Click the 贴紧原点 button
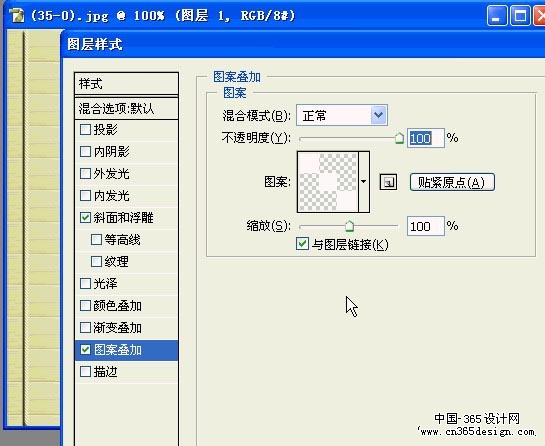 coord(452,182)
